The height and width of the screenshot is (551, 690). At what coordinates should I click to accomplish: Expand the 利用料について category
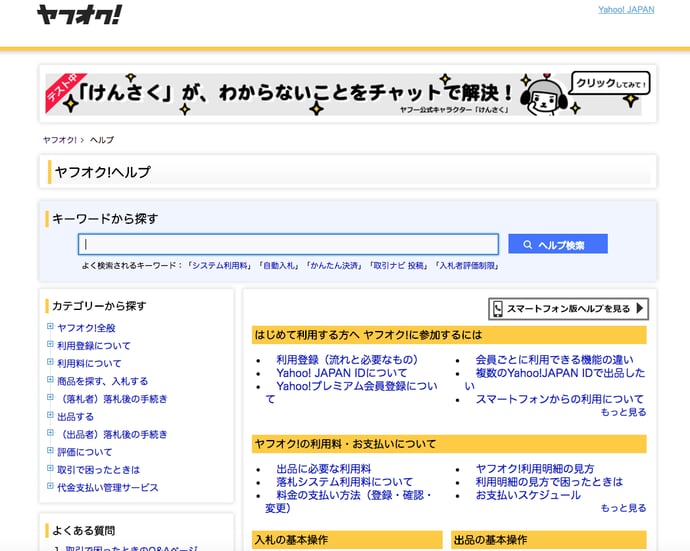[50, 363]
